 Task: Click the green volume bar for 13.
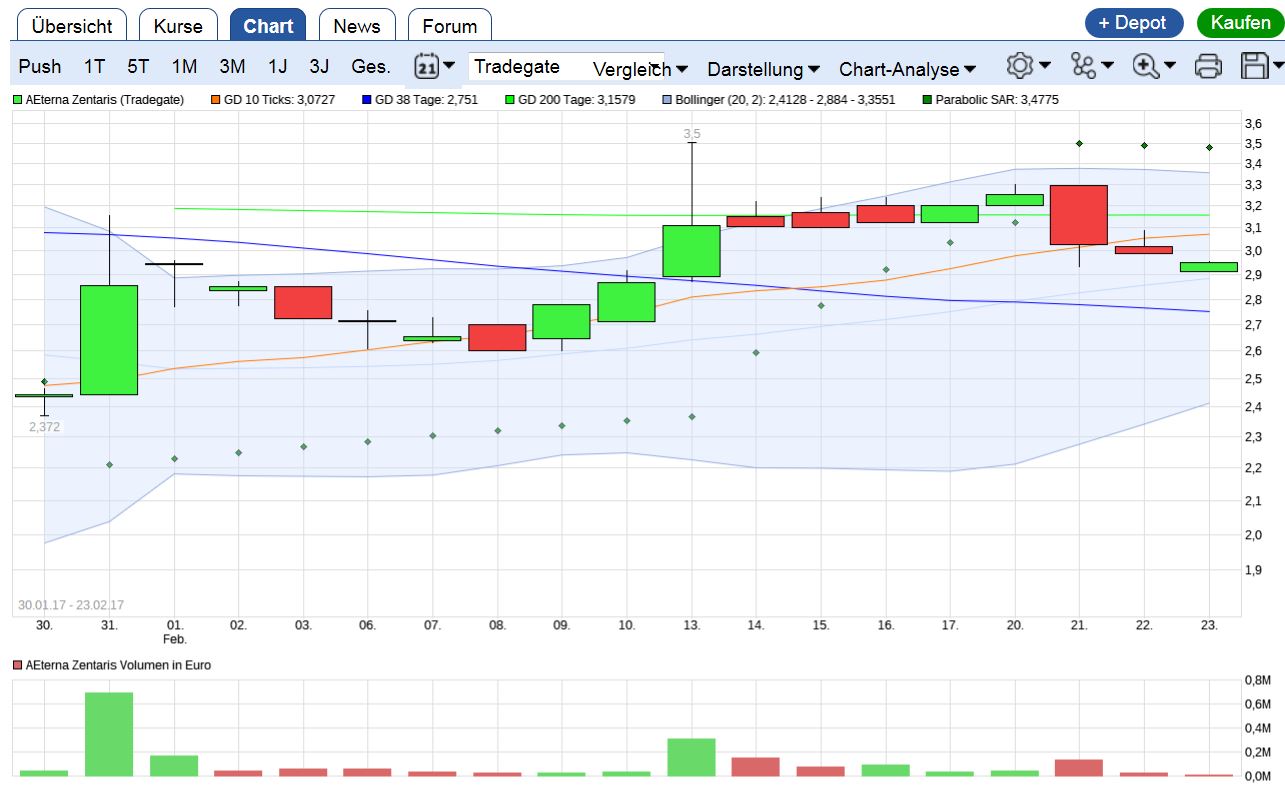coord(691,757)
